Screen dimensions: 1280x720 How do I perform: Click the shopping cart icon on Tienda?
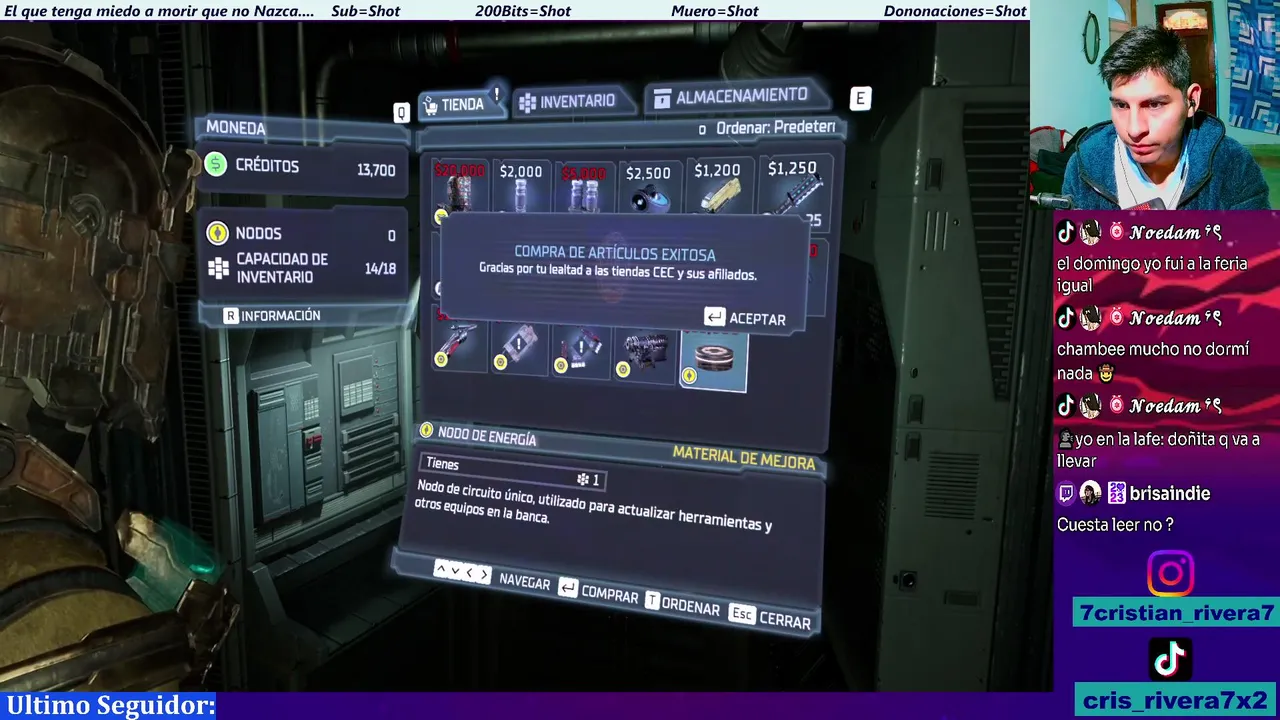pyautogui.click(x=430, y=105)
